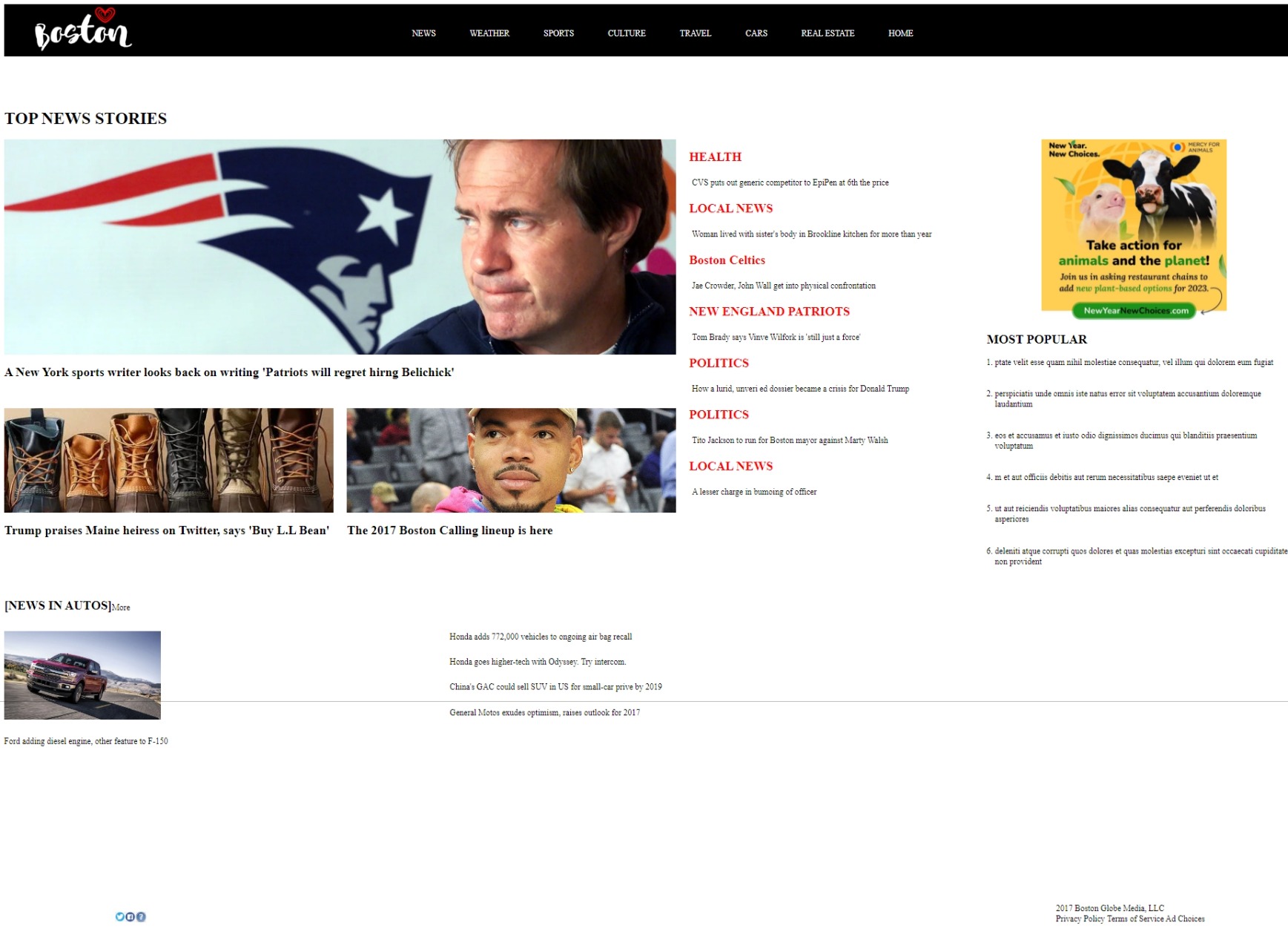Open the Belichick Patriots lead photo

[340, 247]
